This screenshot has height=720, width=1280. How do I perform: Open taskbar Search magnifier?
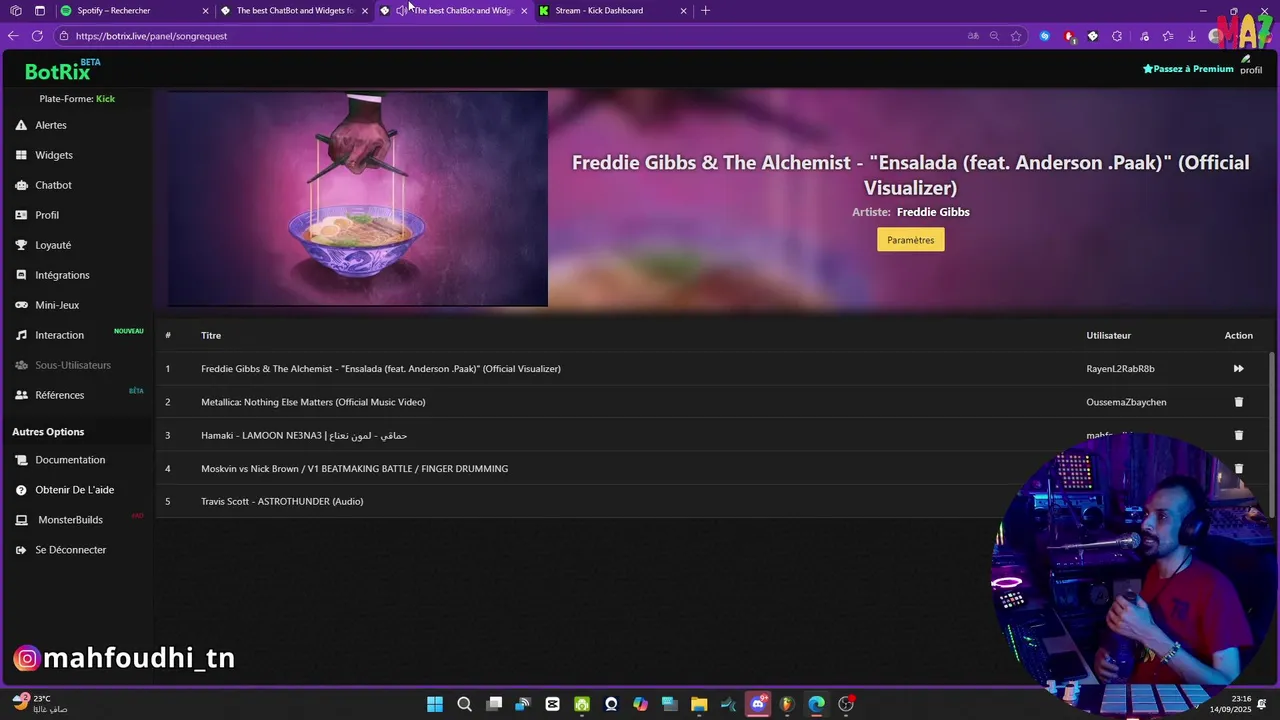point(464,704)
